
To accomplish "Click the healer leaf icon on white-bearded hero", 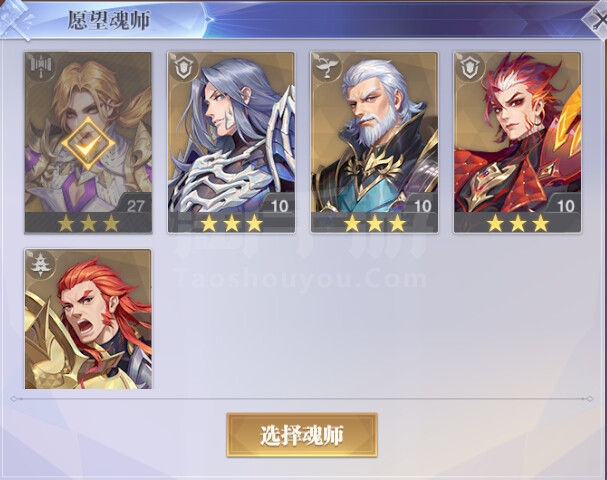I will (x=327, y=68).
